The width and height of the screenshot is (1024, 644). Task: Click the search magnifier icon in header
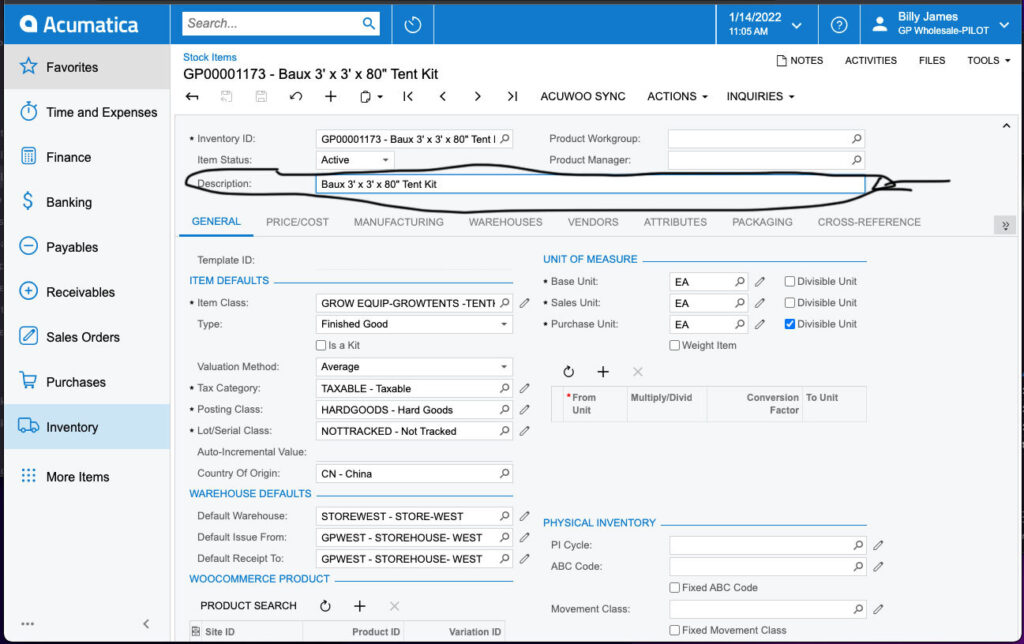coord(369,24)
